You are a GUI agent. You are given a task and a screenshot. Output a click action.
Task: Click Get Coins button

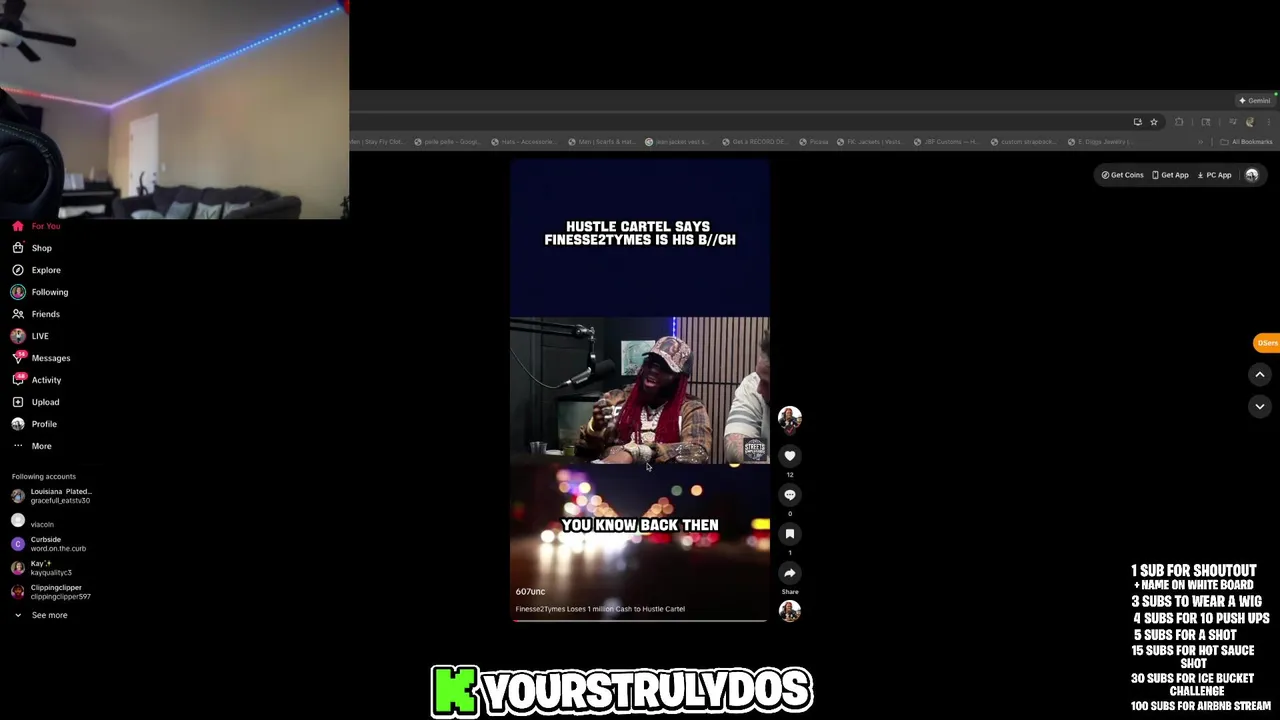tap(1122, 175)
